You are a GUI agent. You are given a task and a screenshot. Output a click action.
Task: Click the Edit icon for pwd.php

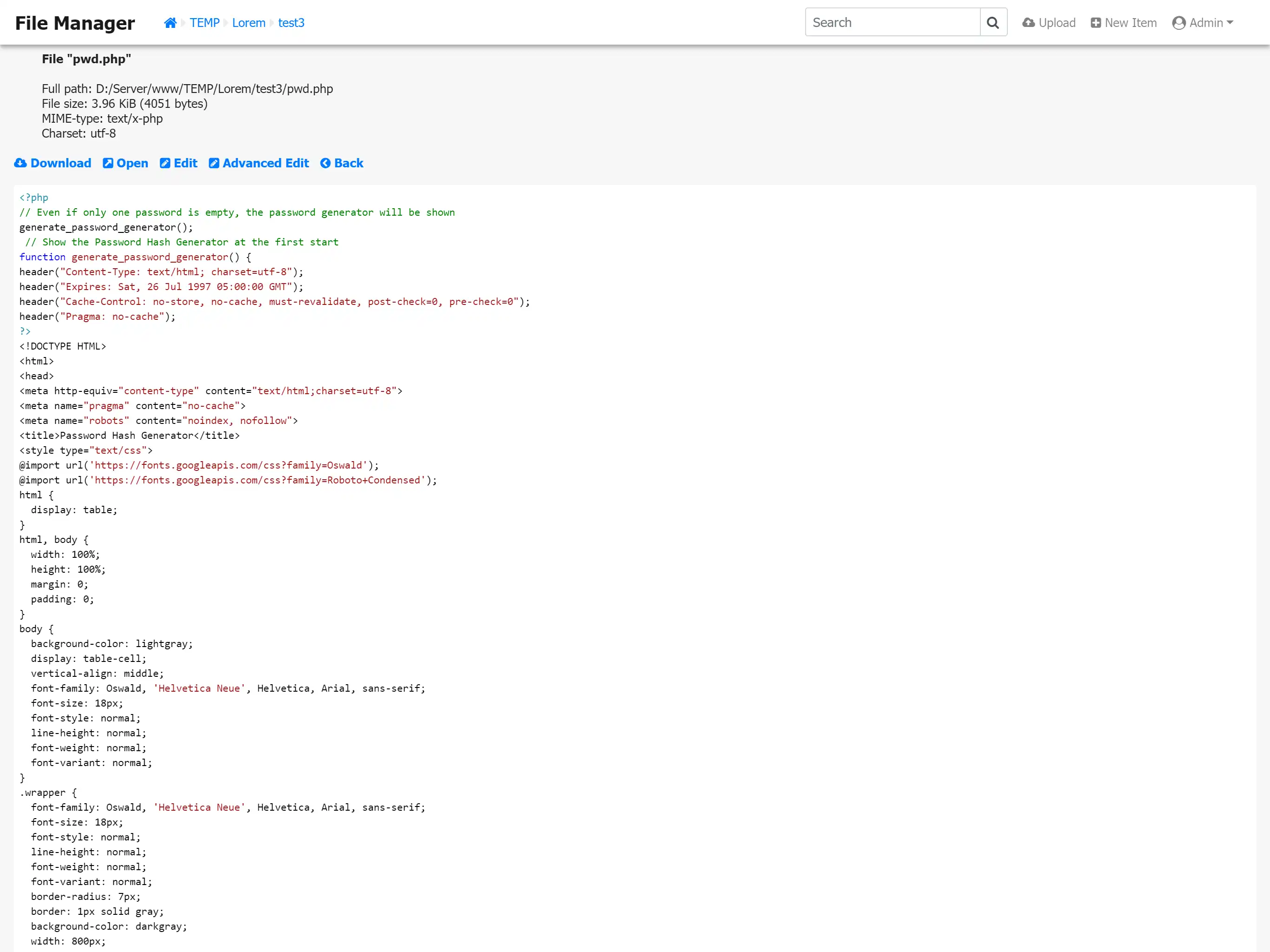coord(178,163)
